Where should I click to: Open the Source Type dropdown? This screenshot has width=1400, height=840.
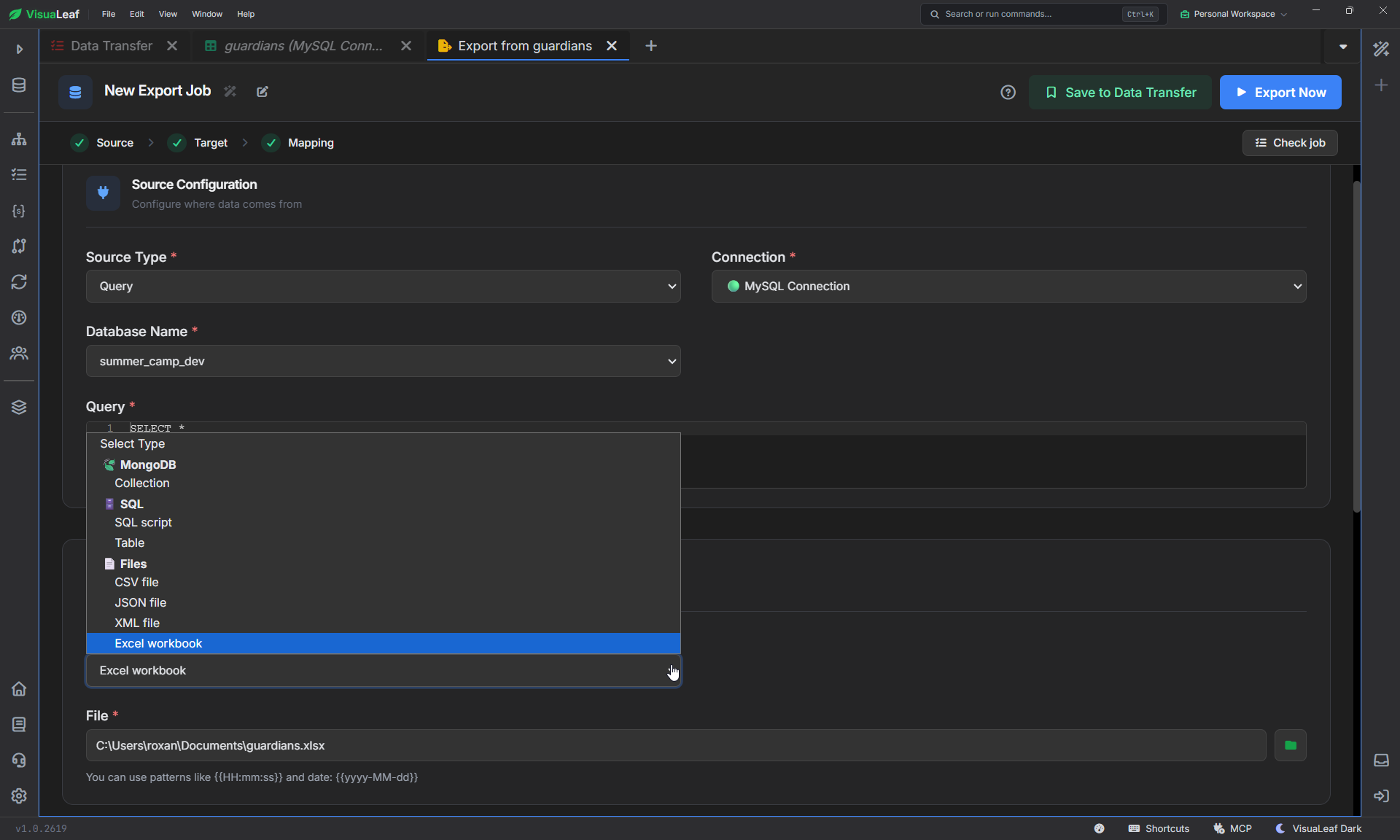coord(383,287)
